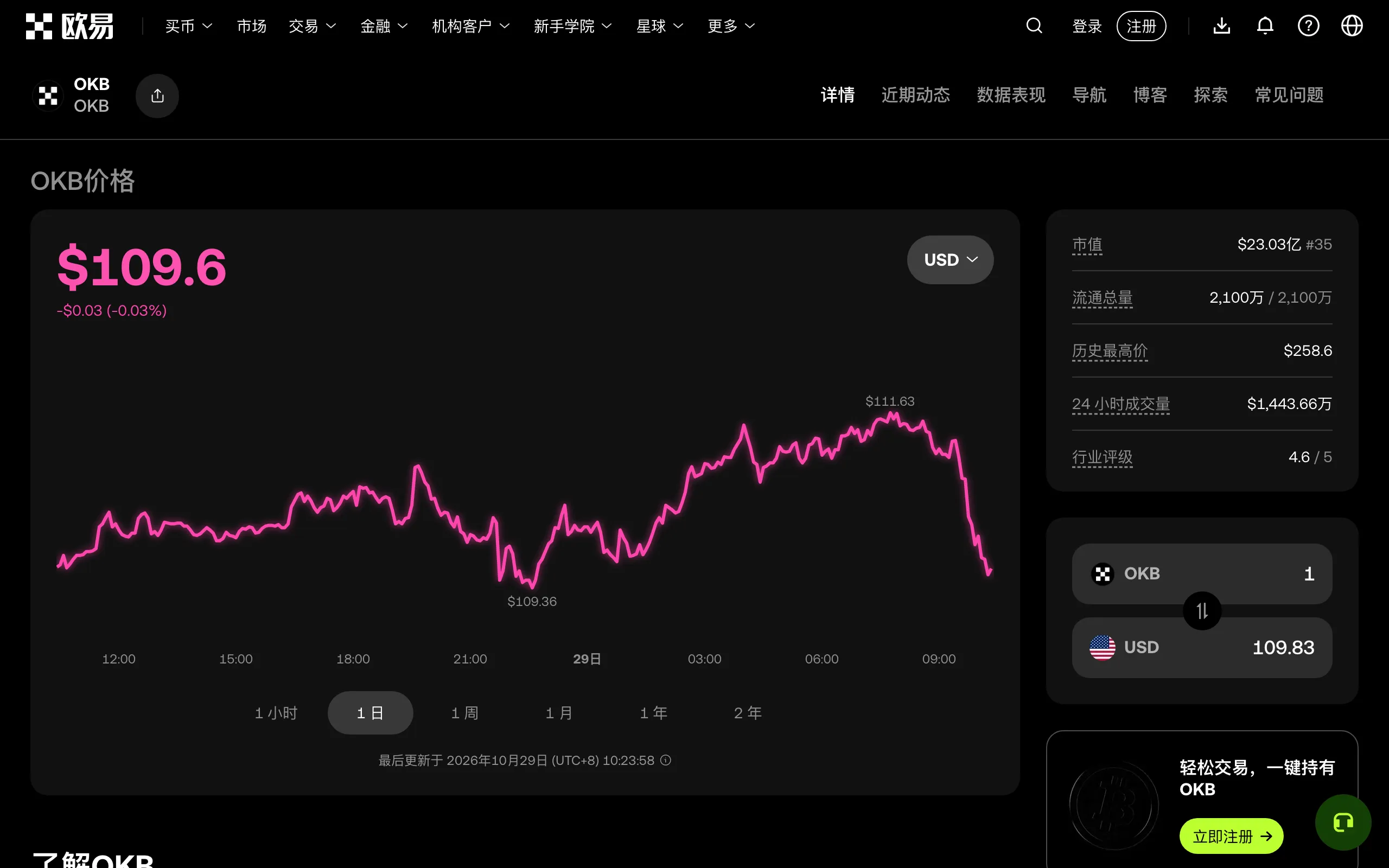Jump to the 导航 section tab
The height and width of the screenshot is (868, 1389).
pos(1089,95)
